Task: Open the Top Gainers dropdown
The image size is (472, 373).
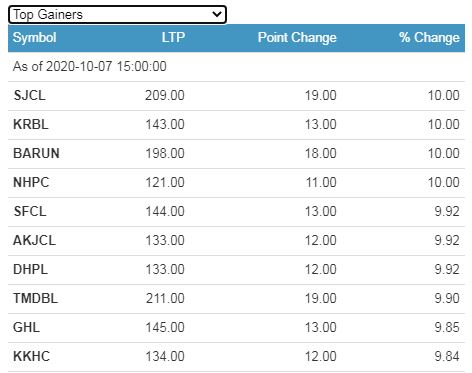Action: 117,15
